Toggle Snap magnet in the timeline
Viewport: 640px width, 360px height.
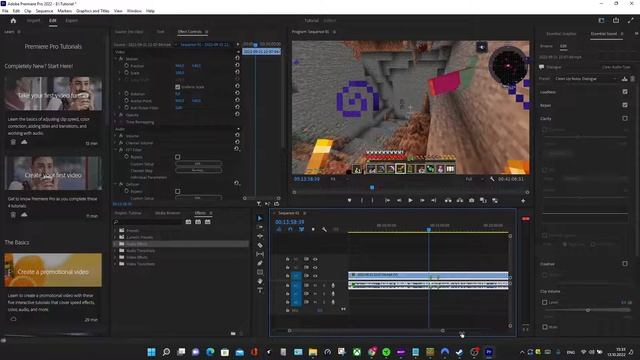point(290,229)
